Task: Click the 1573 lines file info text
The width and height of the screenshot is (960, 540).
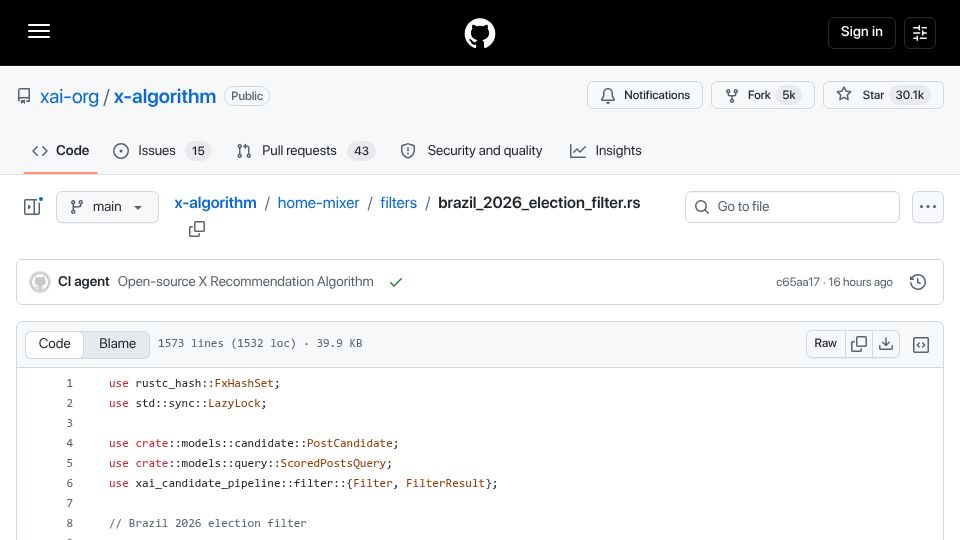Action: click(x=260, y=343)
